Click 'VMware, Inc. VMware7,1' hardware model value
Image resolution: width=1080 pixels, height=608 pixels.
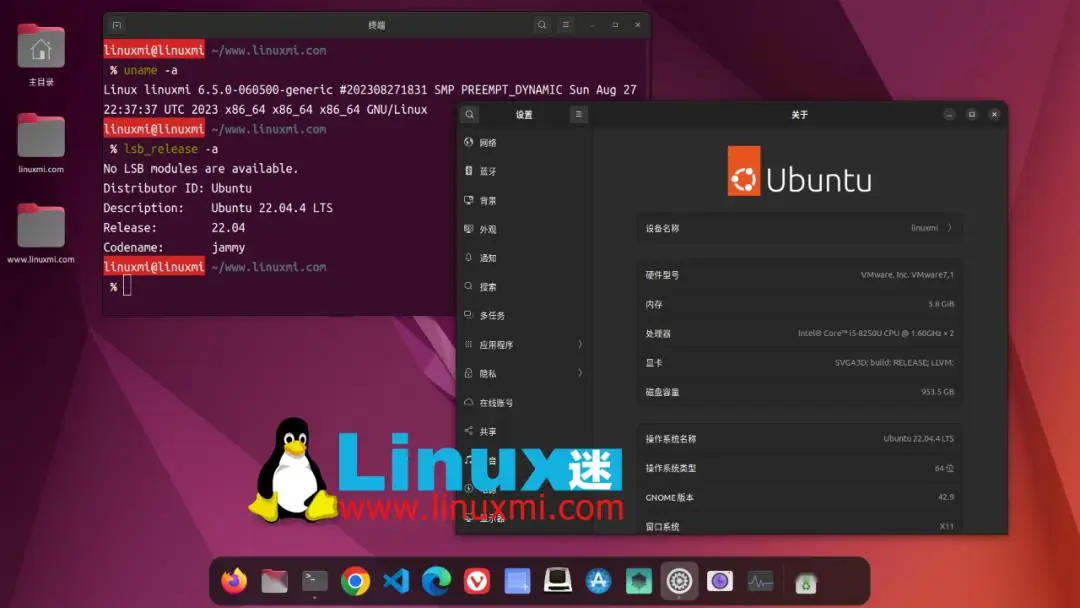click(907, 275)
